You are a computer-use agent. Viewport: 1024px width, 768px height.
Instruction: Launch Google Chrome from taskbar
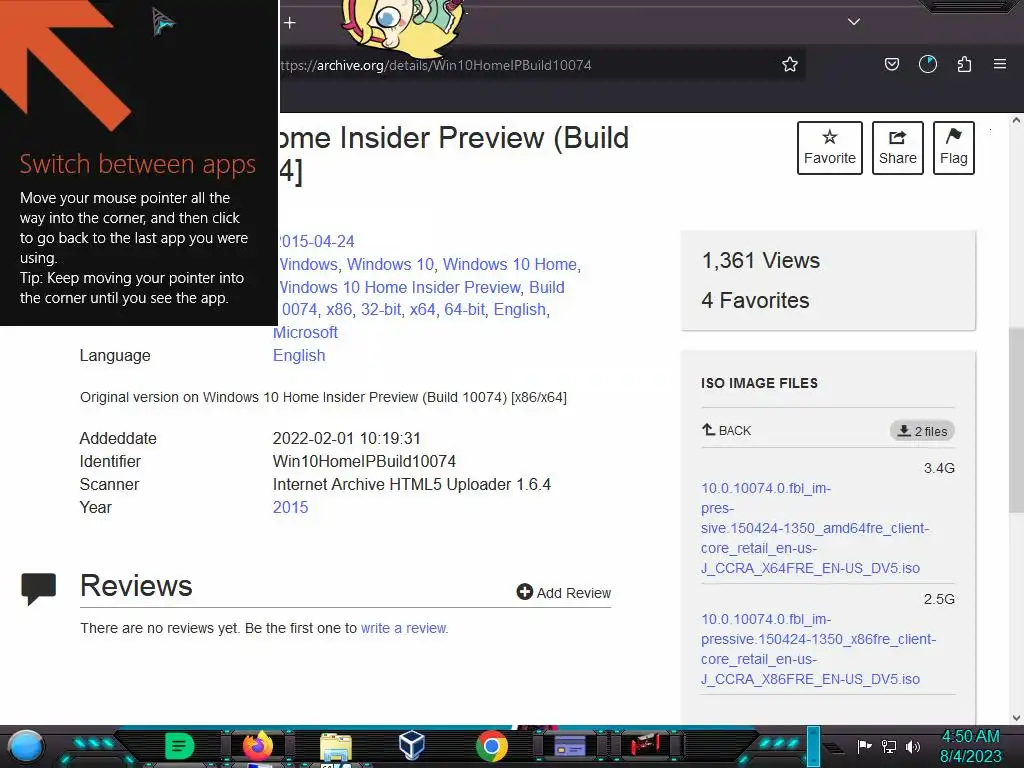coord(492,746)
